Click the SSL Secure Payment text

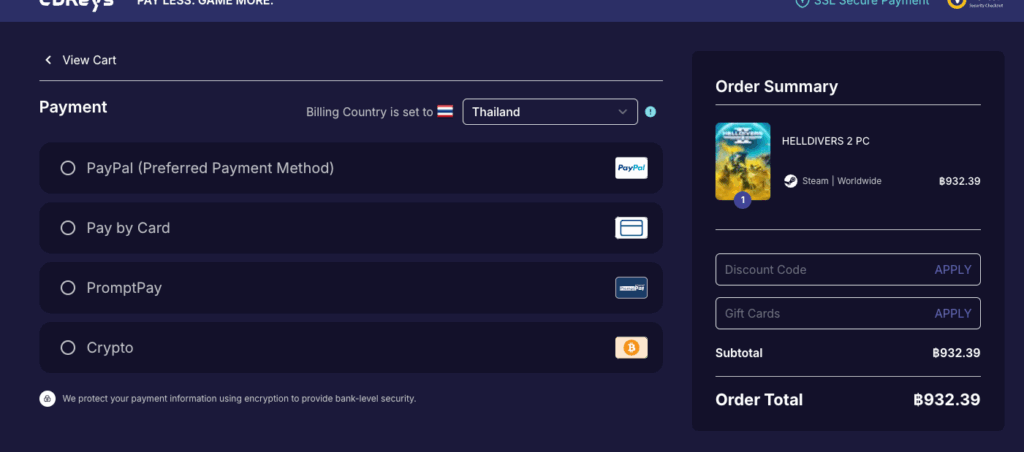point(871,2)
